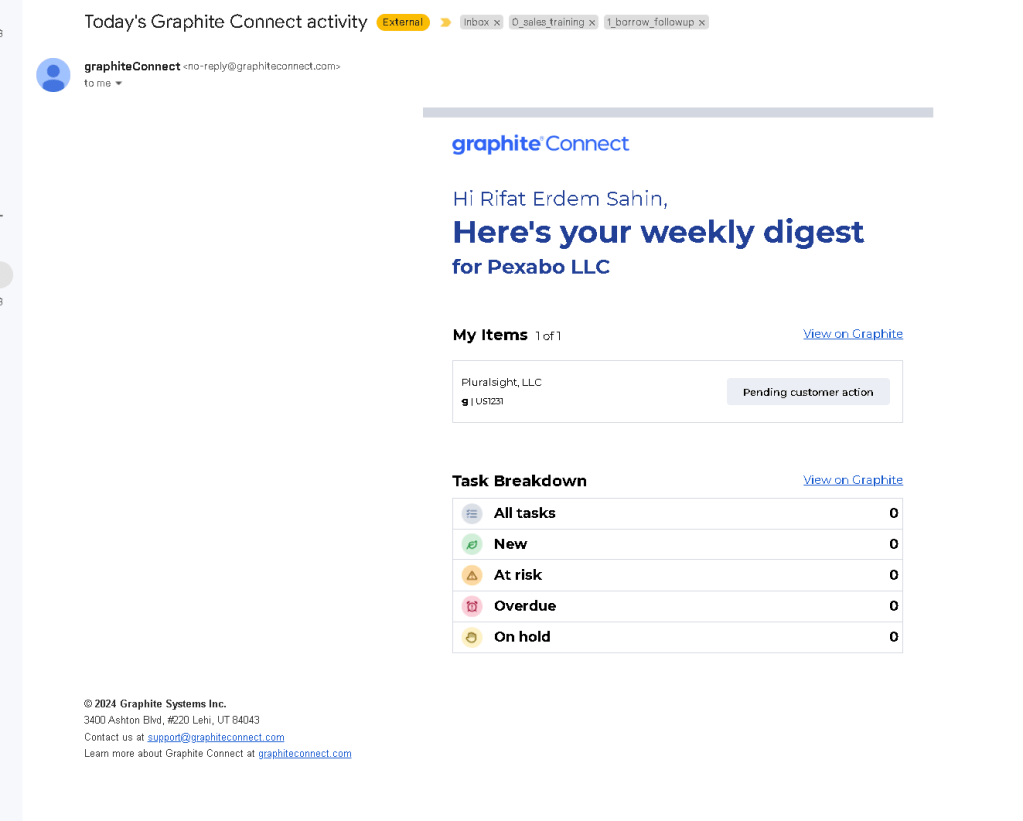Image resolution: width=1023 pixels, height=821 pixels.
Task: Open the 1_borrow_followup label
Action: point(650,22)
